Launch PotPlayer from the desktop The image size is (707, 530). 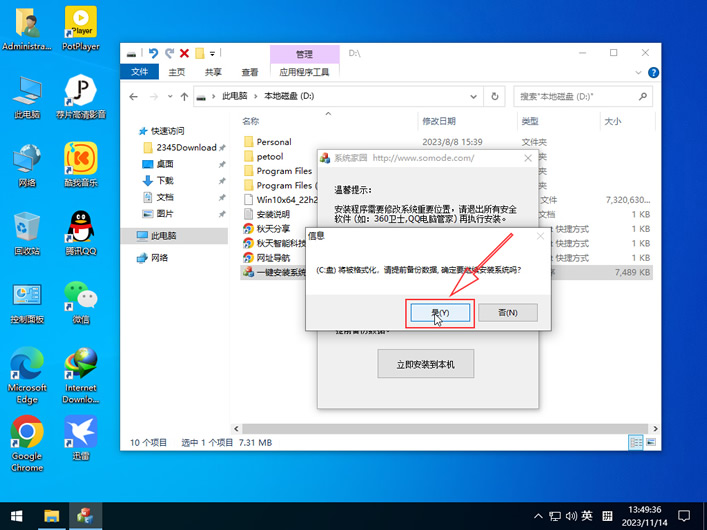[x=81, y=28]
